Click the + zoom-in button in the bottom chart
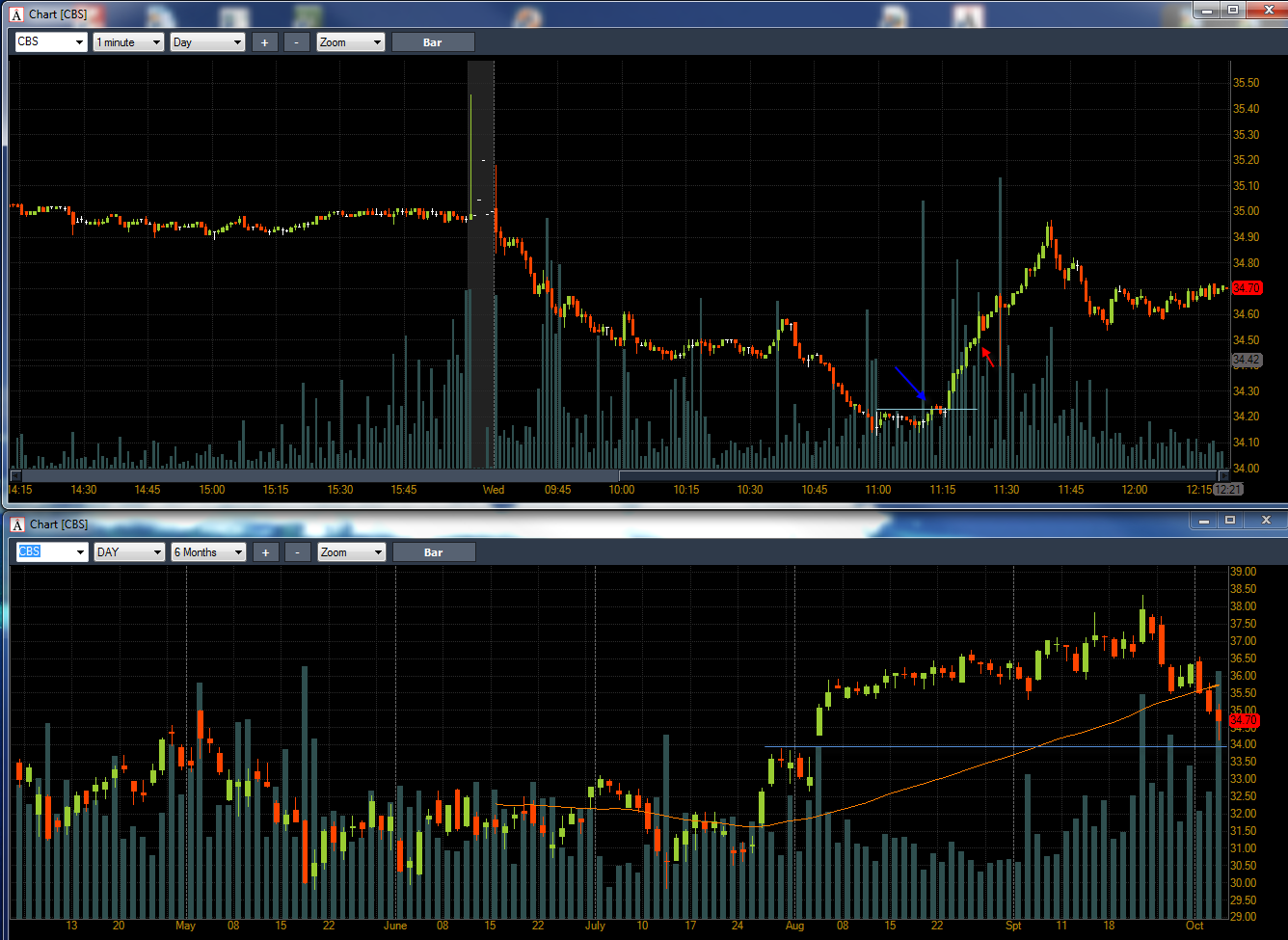This screenshot has width=1288, height=940. click(266, 552)
